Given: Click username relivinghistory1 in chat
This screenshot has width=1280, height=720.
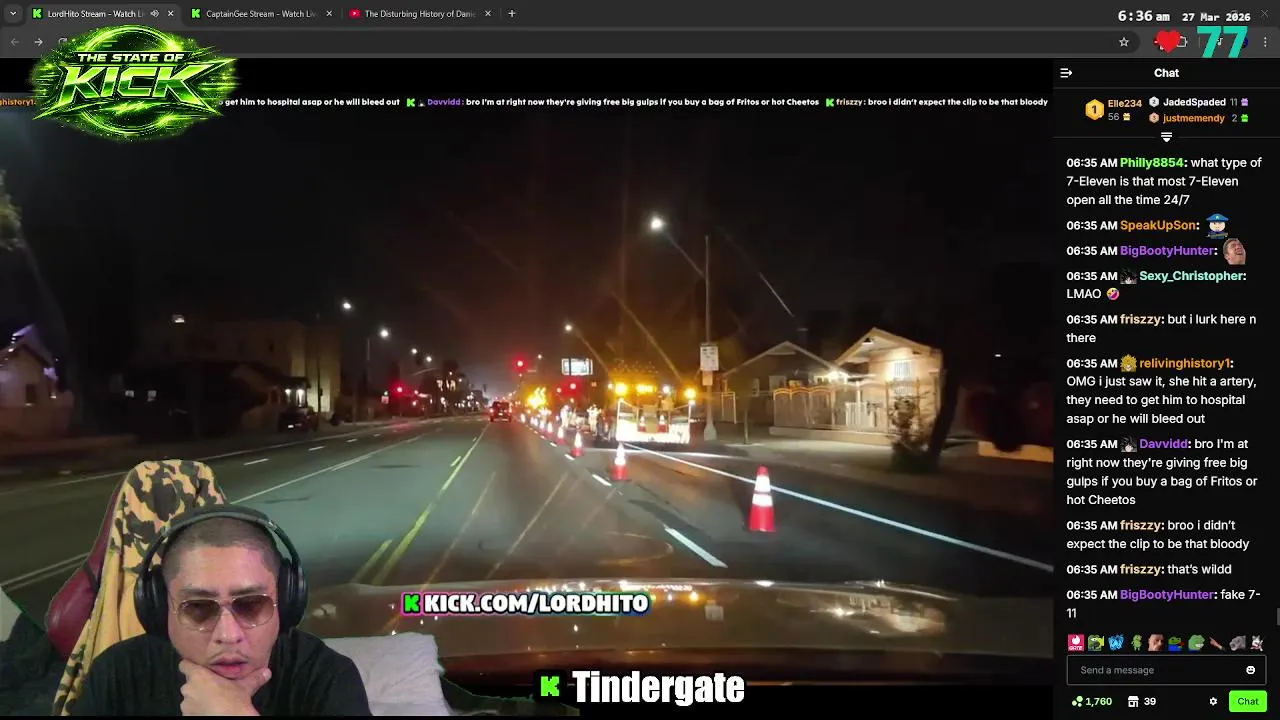Looking at the screenshot, I should [x=1184, y=364].
